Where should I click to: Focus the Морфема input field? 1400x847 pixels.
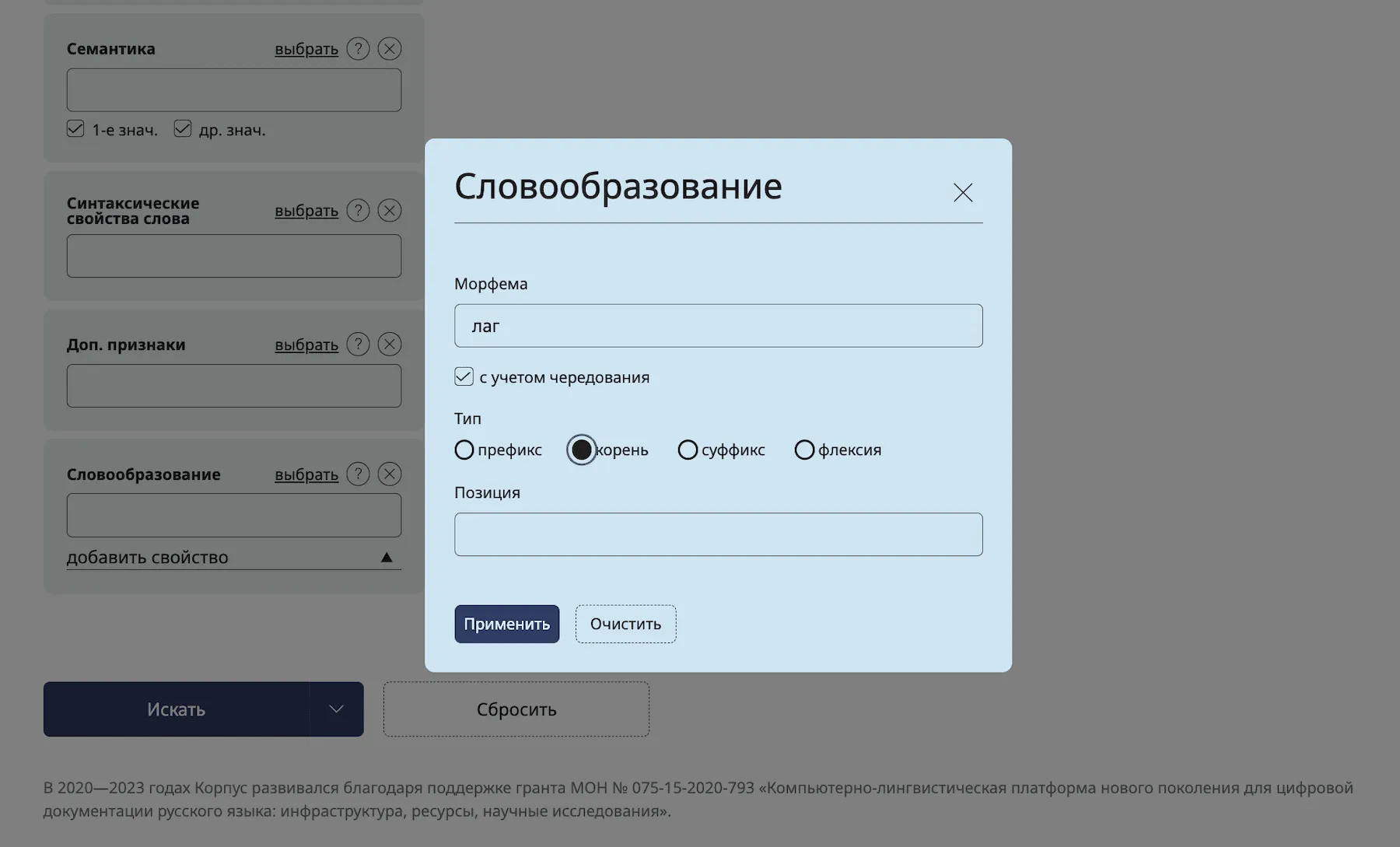(x=719, y=325)
